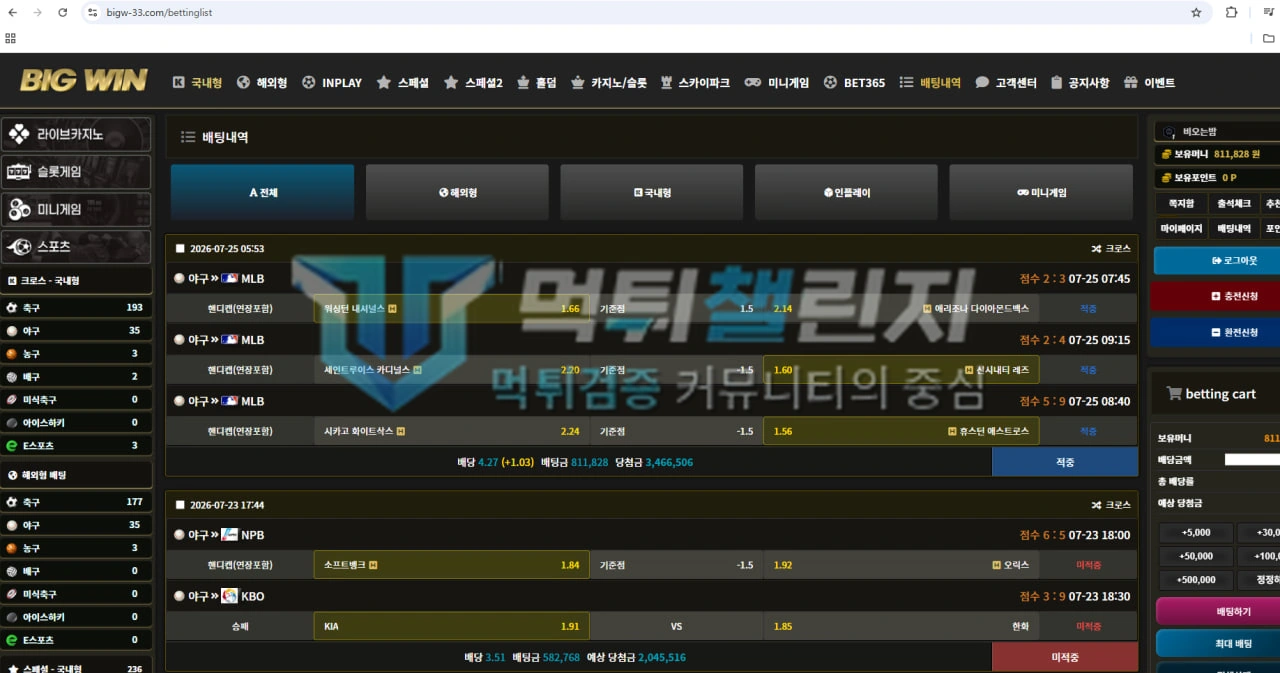Click the 애리조나 다이아몬드백스 2.14 cell

click(901, 309)
